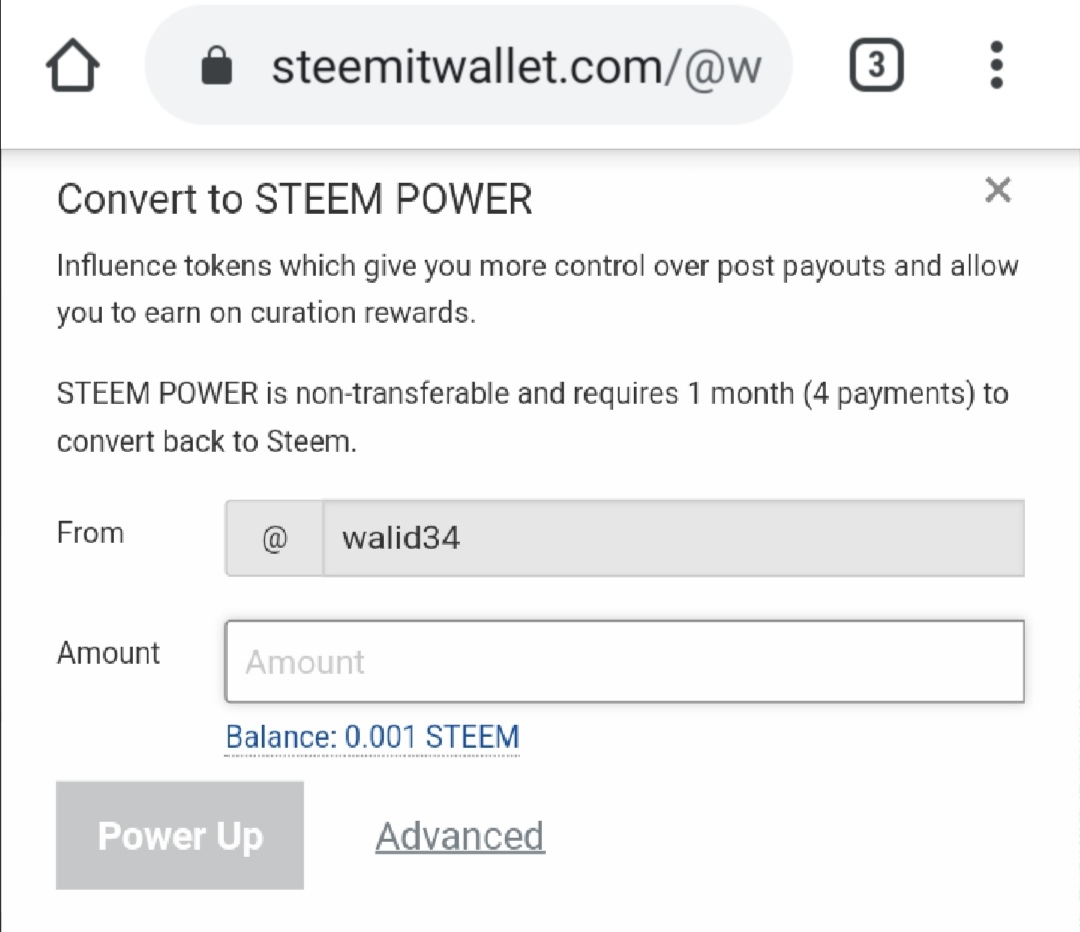Open site info via the padlock icon
Screen dimensions: 1080x932
(216, 65)
